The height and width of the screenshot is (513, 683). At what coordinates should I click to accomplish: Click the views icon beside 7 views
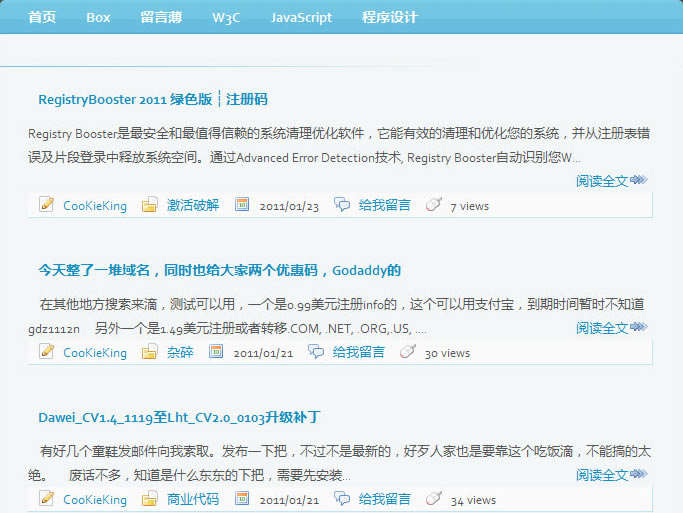pos(433,205)
